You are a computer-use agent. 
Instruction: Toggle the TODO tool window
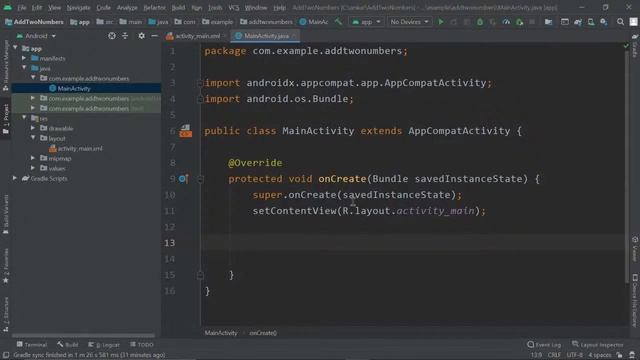(x=142, y=344)
